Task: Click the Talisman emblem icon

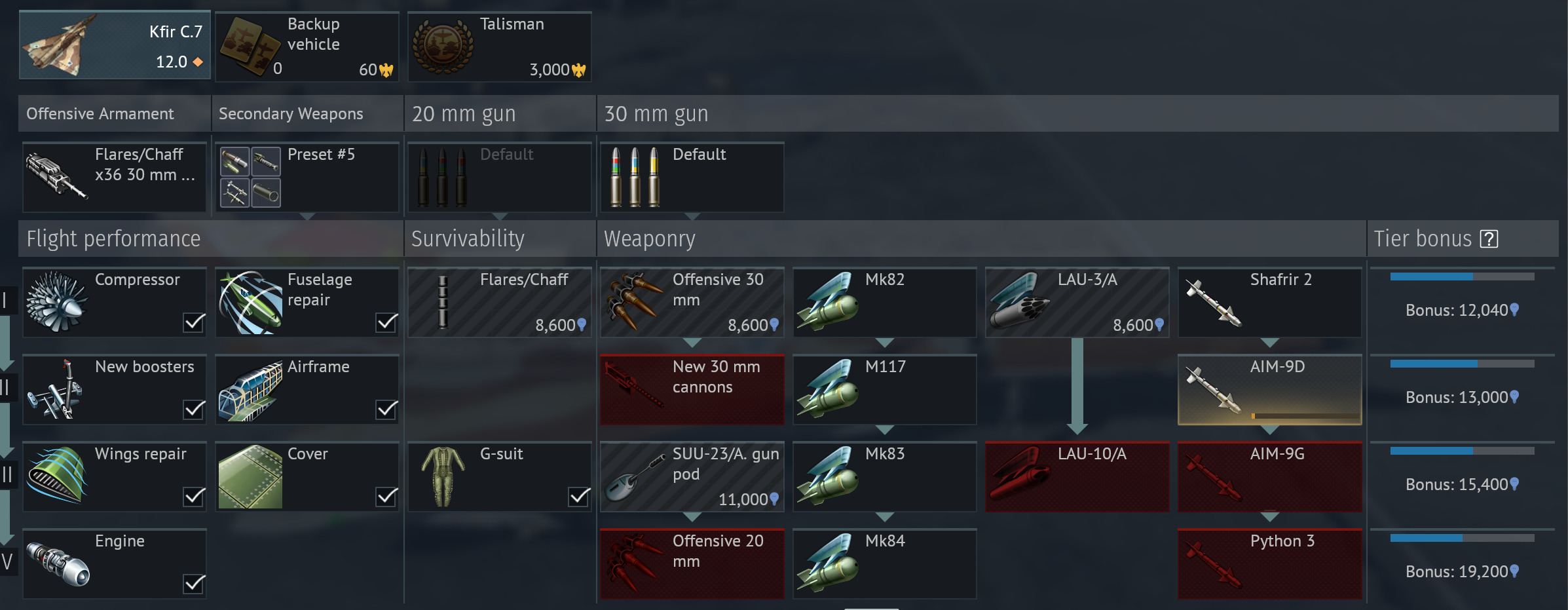Action: coord(443,47)
